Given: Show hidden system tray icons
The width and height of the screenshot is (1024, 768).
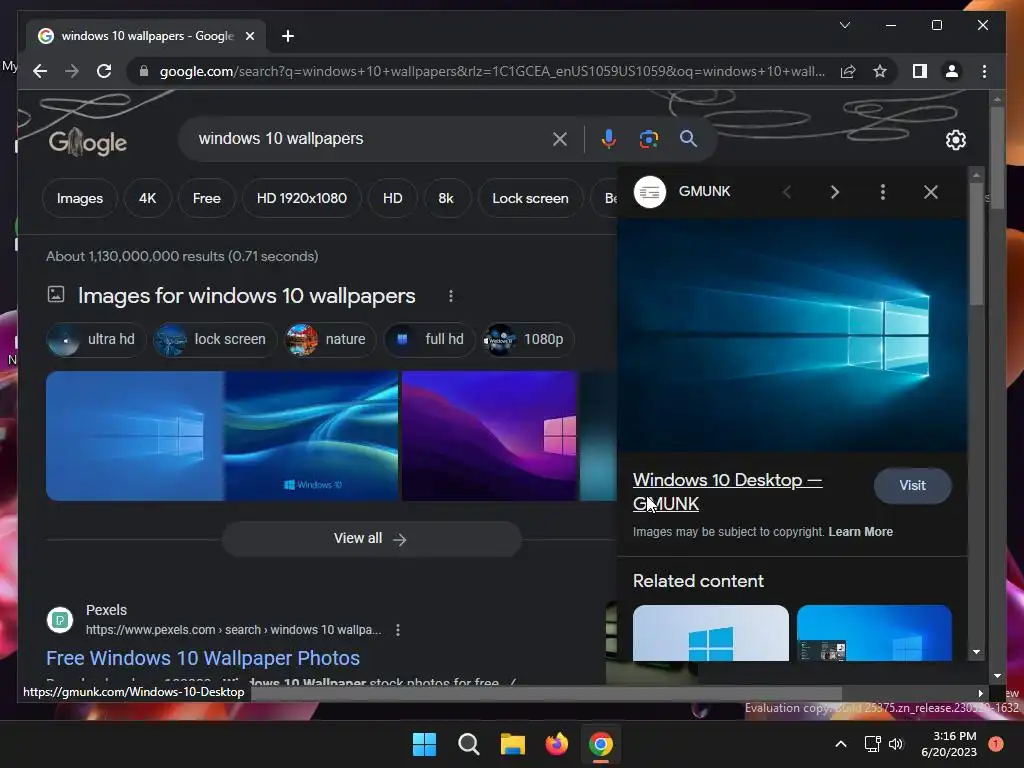Looking at the screenshot, I should (x=840, y=744).
